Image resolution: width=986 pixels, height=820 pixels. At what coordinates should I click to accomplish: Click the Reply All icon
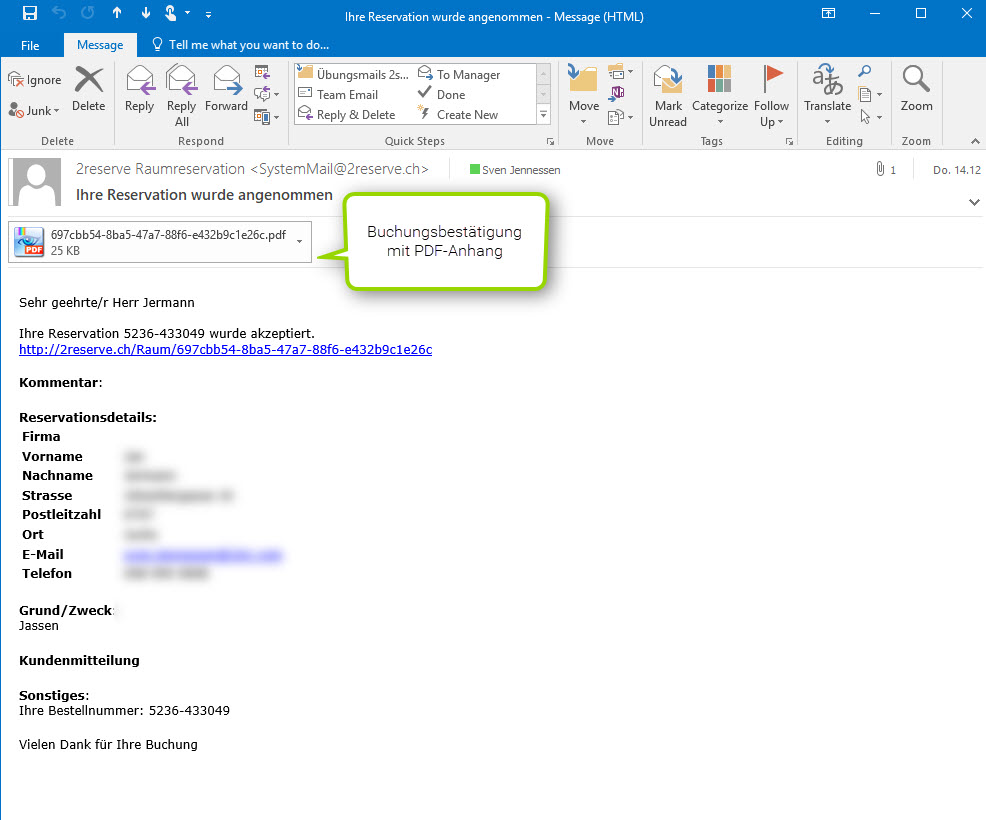click(181, 90)
